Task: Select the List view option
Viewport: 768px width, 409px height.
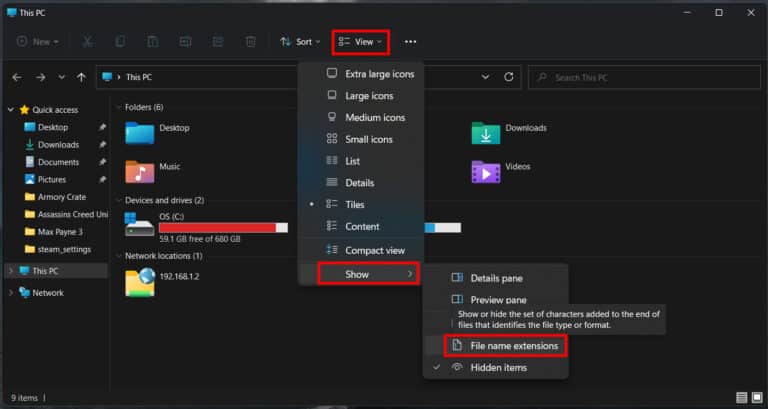Action: 361,161
